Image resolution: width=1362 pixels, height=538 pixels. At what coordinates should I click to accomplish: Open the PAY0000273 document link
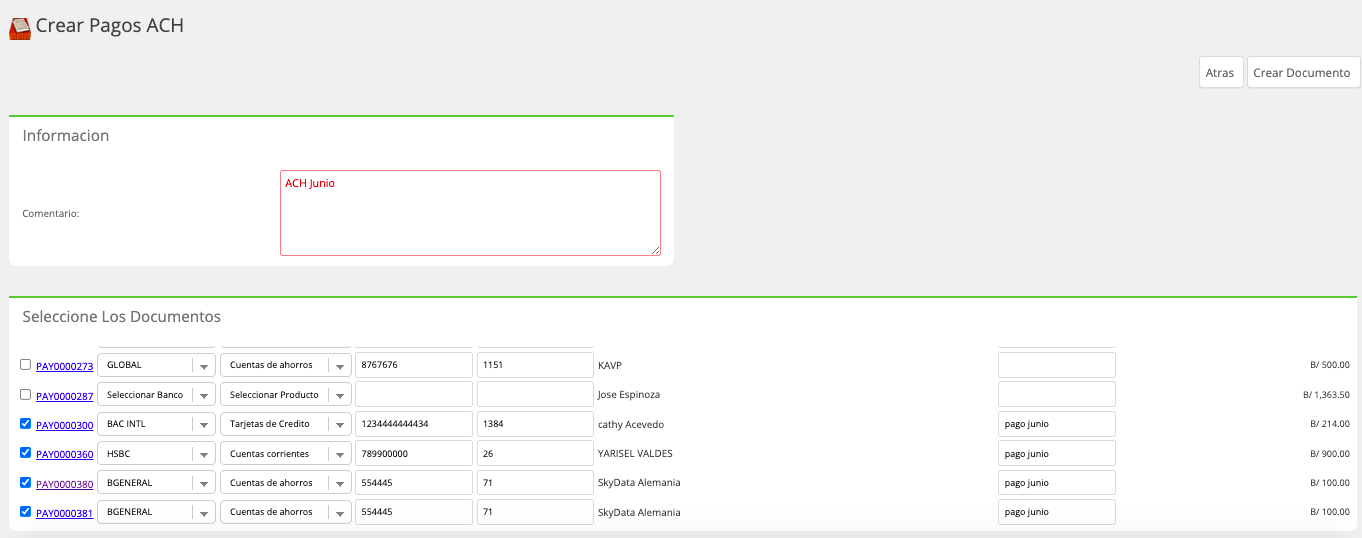(x=65, y=366)
